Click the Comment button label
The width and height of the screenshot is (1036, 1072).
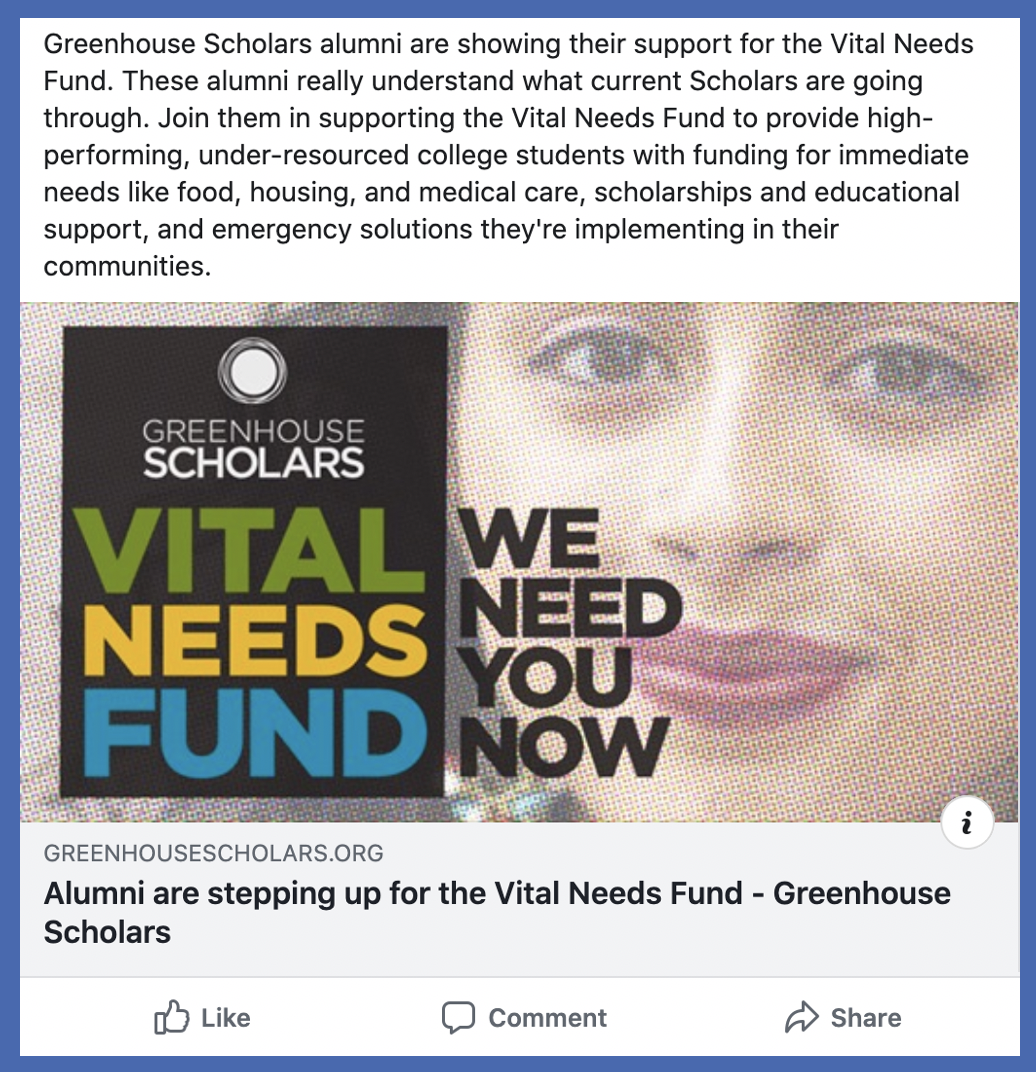[547, 1018]
